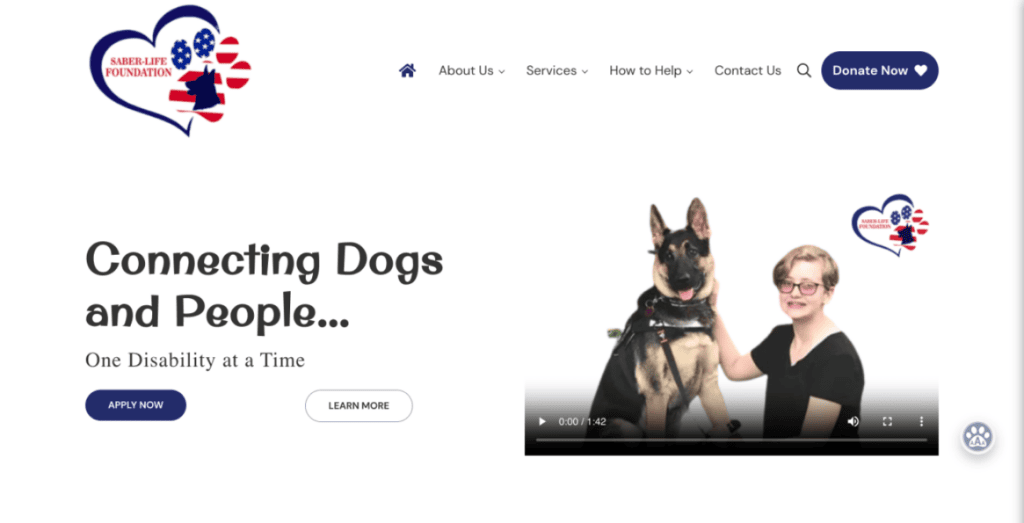
Task: Expand the How to Help chevron
Action: 690,72
